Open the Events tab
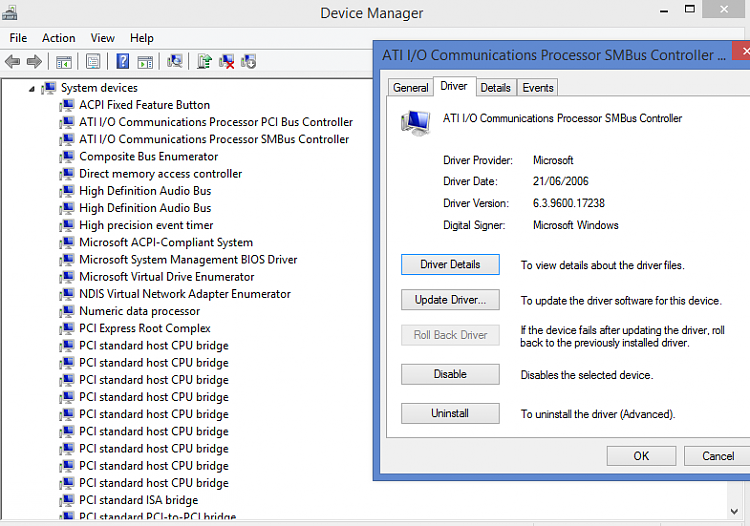Image resolution: width=750 pixels, height=526 pixels. [x=538, y=88]
